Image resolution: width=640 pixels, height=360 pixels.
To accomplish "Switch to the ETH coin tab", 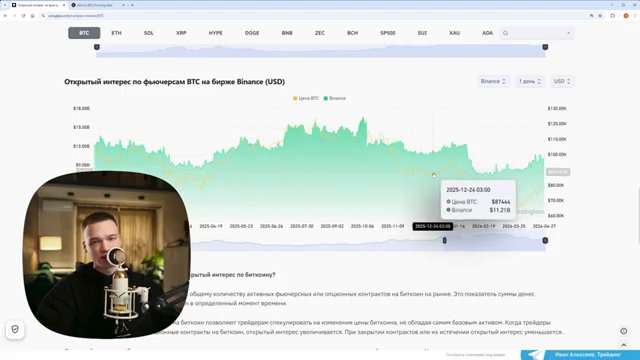I will point(116,33).
